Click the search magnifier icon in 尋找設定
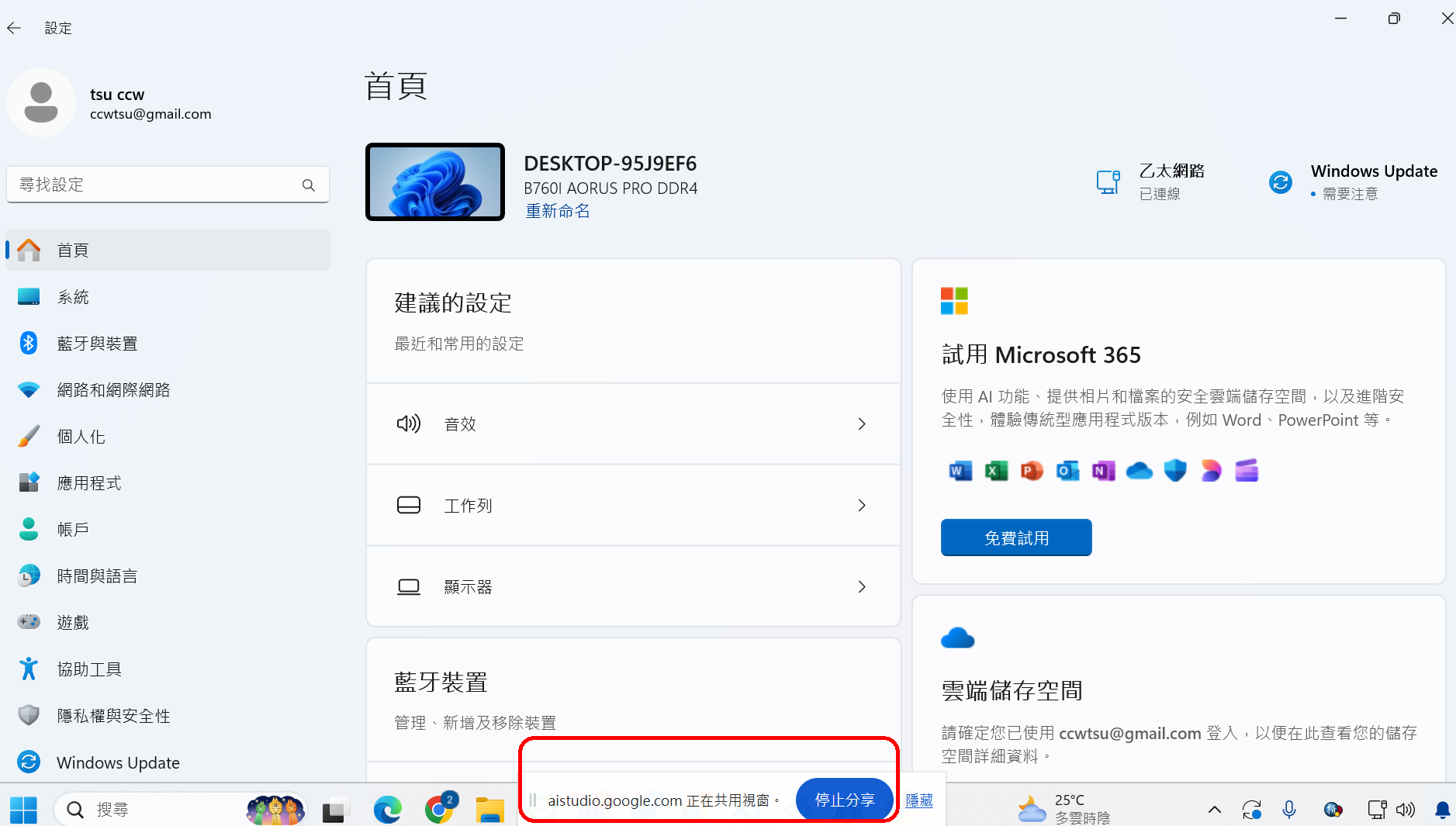Image resolution: width=1456 pixels, height=826 pixels. [x=309, y=185]
